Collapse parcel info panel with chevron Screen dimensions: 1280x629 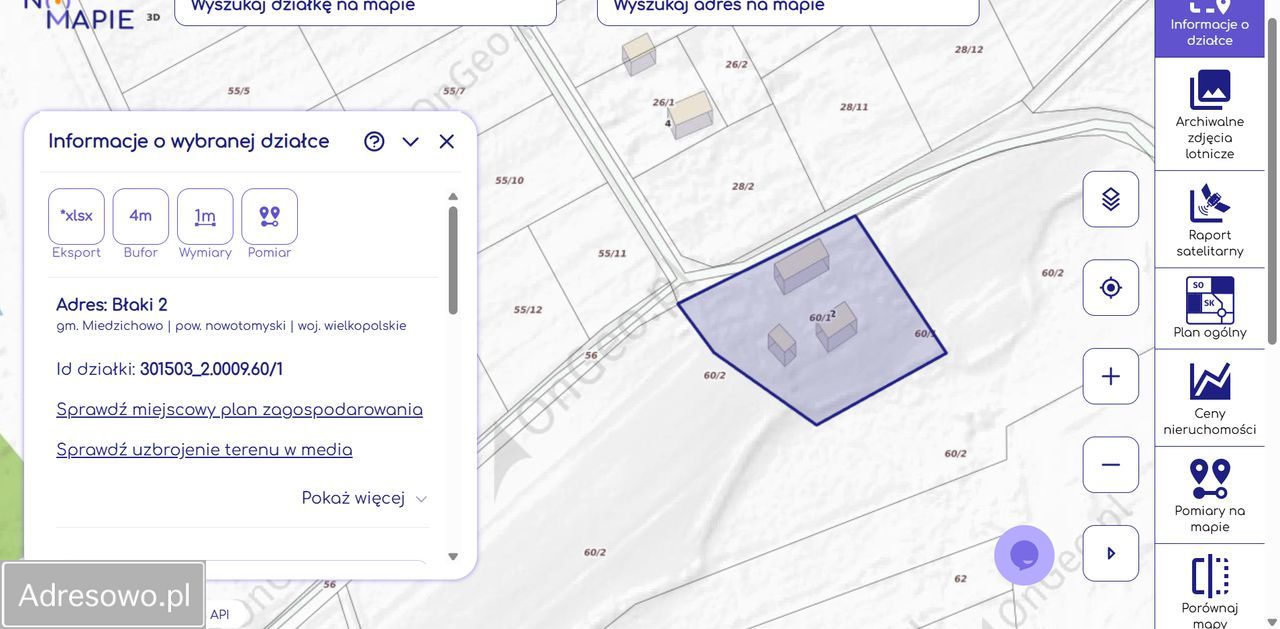(410, 142)
